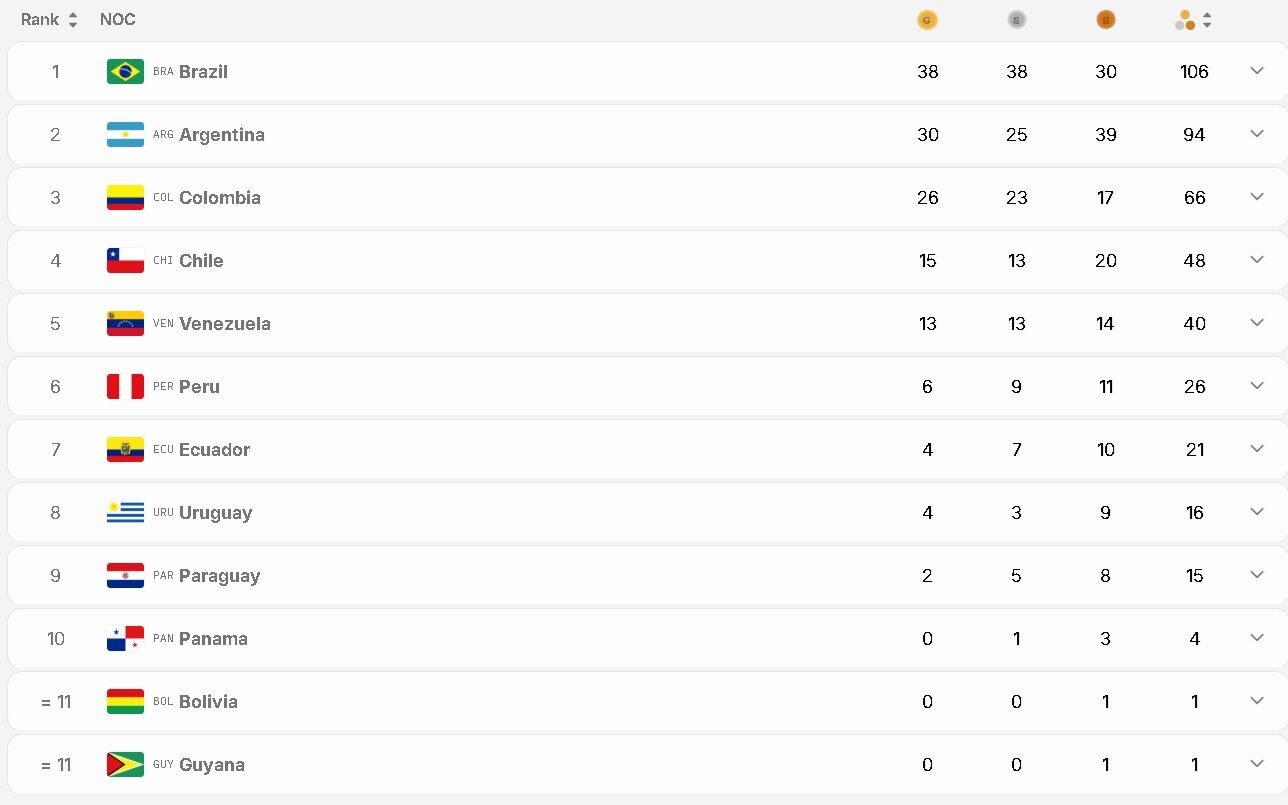Click the Brazil flag icon

125,72
